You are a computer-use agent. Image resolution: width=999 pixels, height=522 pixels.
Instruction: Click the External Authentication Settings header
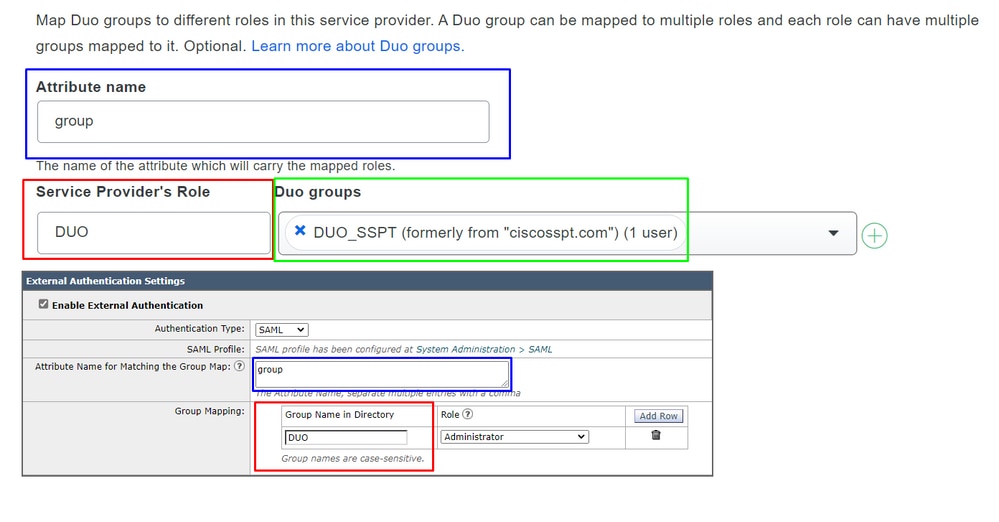point(367,281)
